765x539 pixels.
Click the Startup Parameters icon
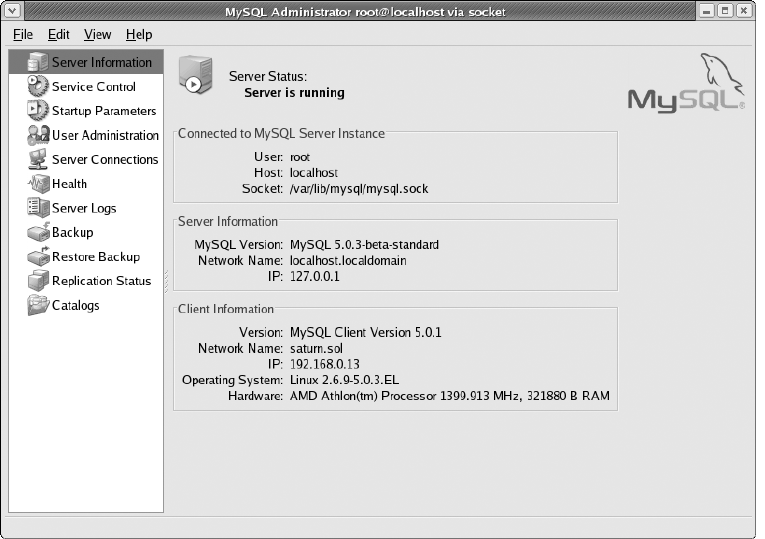(38, 111)
